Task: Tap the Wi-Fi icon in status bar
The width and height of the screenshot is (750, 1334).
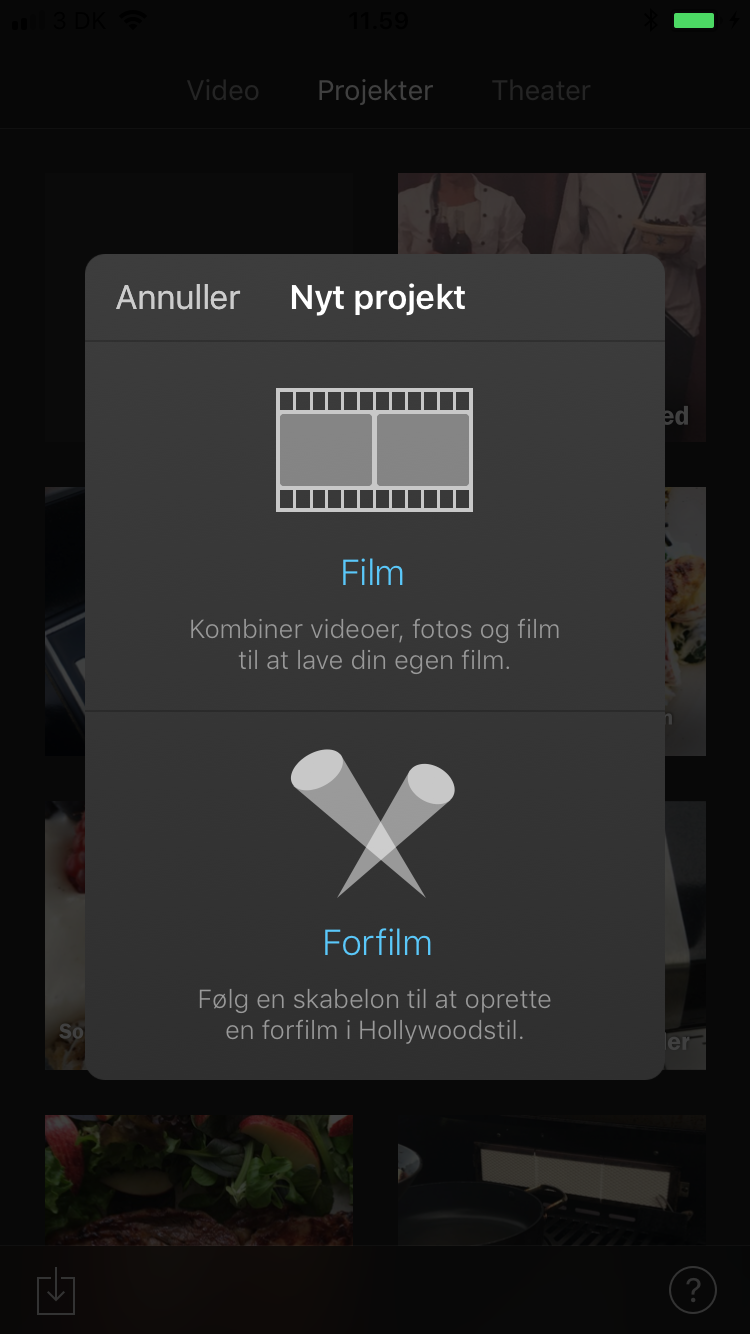Action: coord(132,19)
